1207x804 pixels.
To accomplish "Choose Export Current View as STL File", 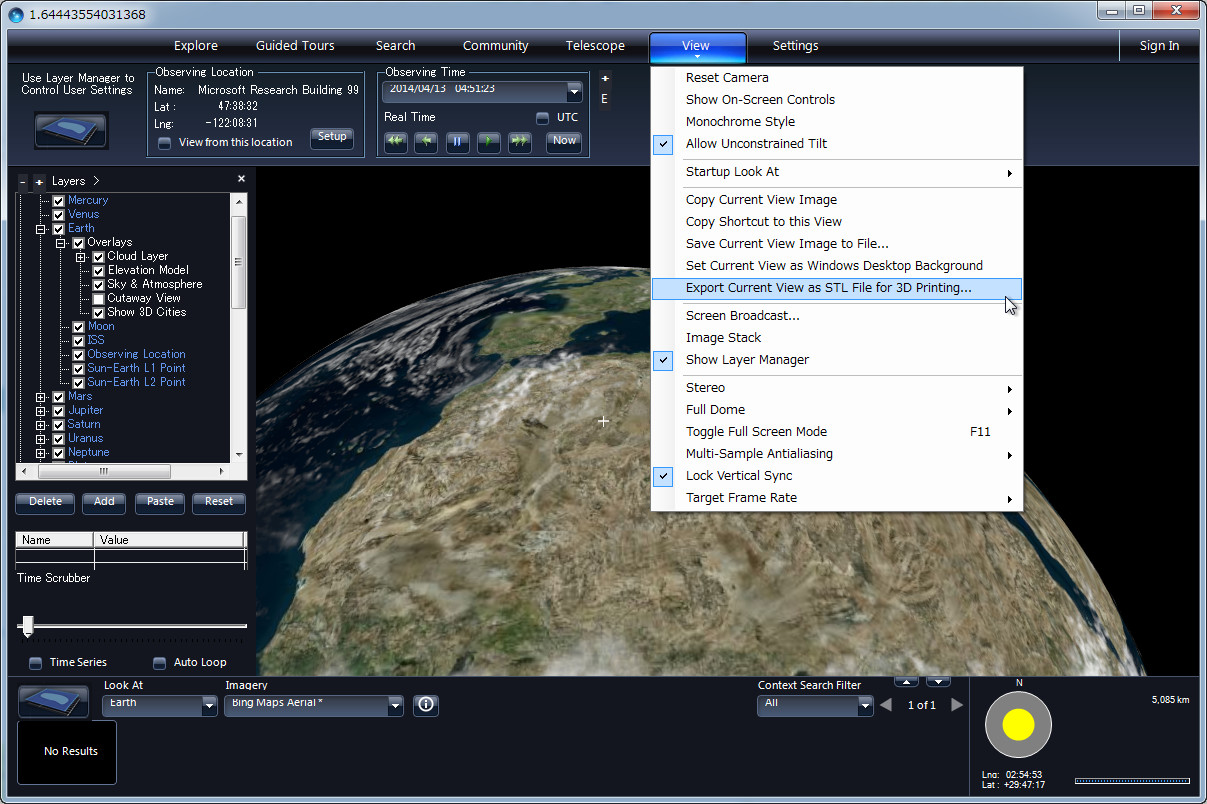I will point(828,288).
